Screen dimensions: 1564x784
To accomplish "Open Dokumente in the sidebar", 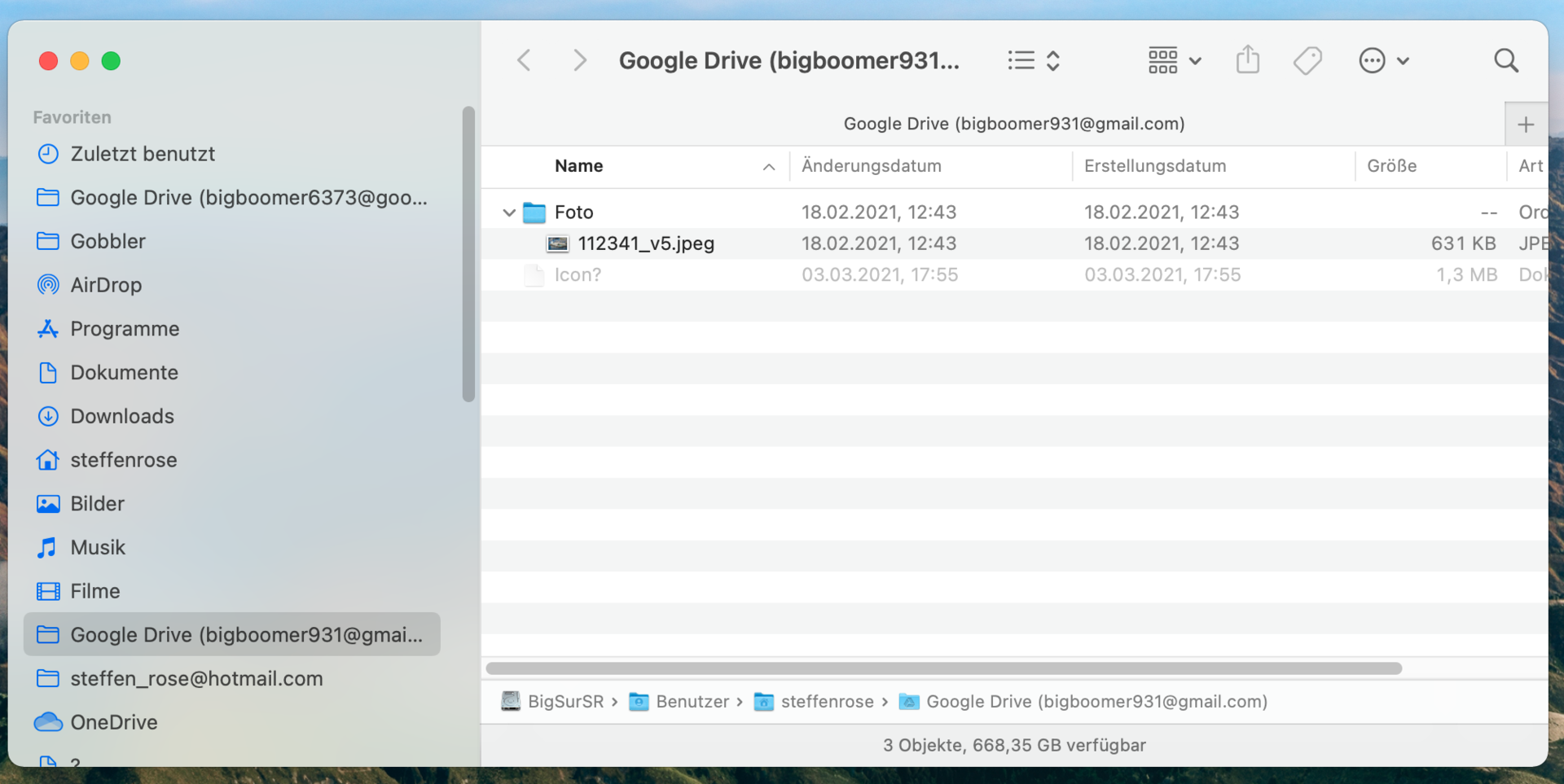I will 124,373.
